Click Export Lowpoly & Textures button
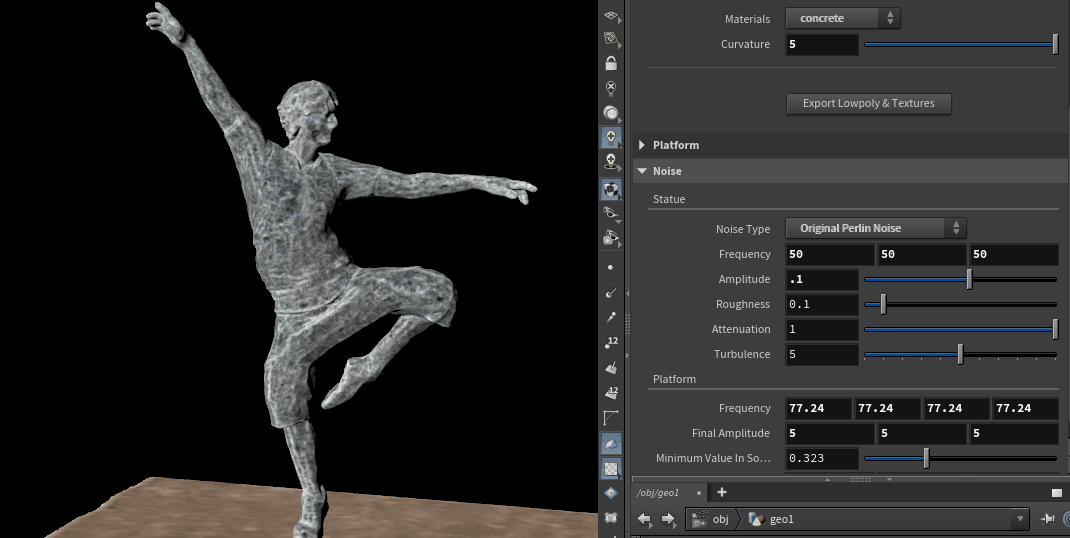 click(x=868, y=103)
